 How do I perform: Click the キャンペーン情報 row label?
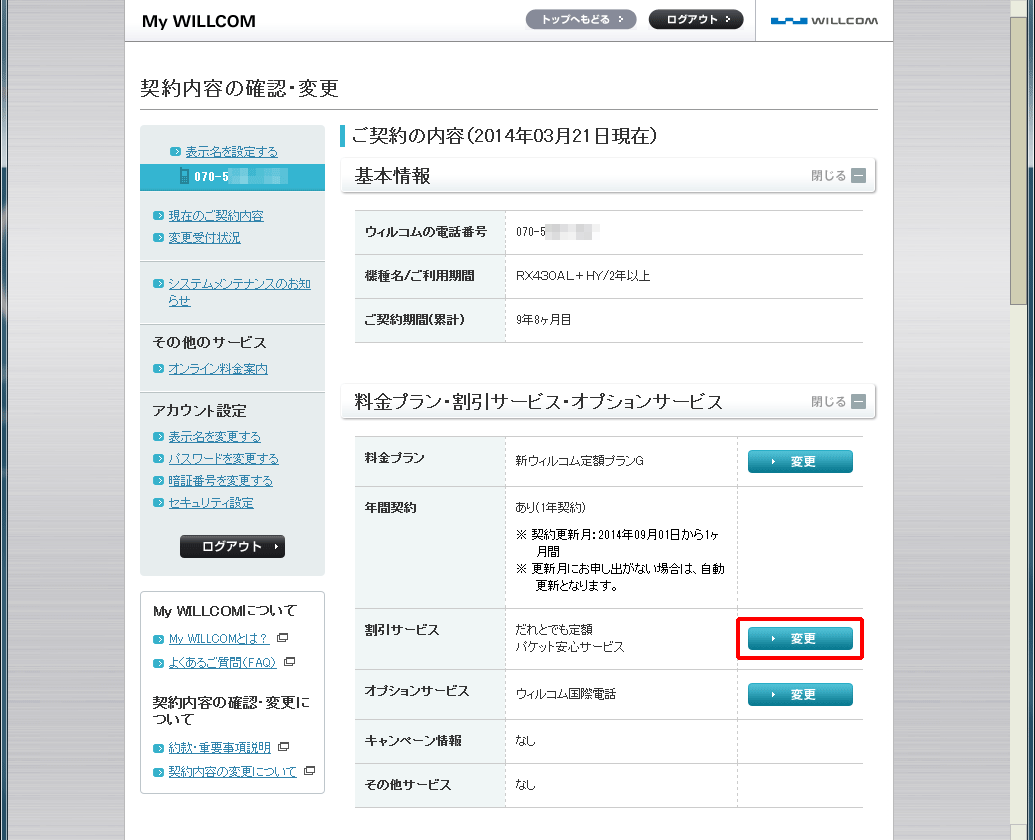click(413, 740)
